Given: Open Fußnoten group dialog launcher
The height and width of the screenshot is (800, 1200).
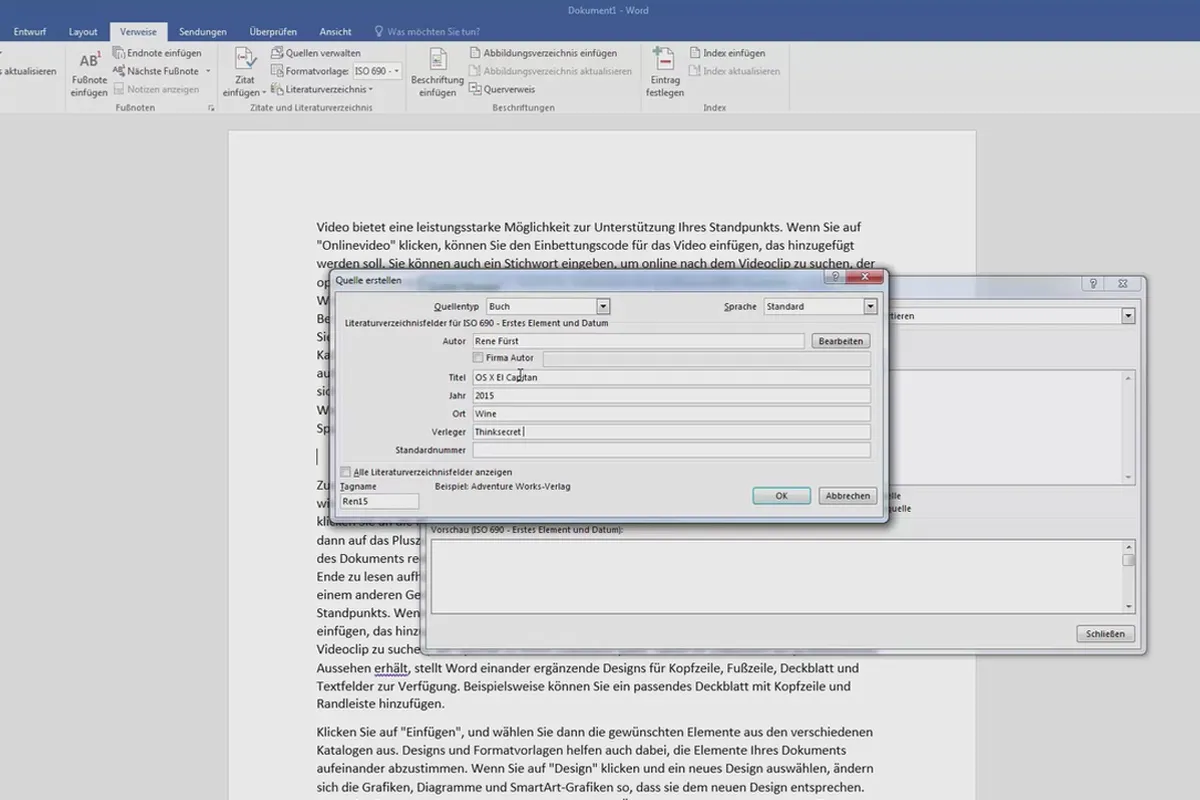Looking at the screenshot, I should coord(211,107).
